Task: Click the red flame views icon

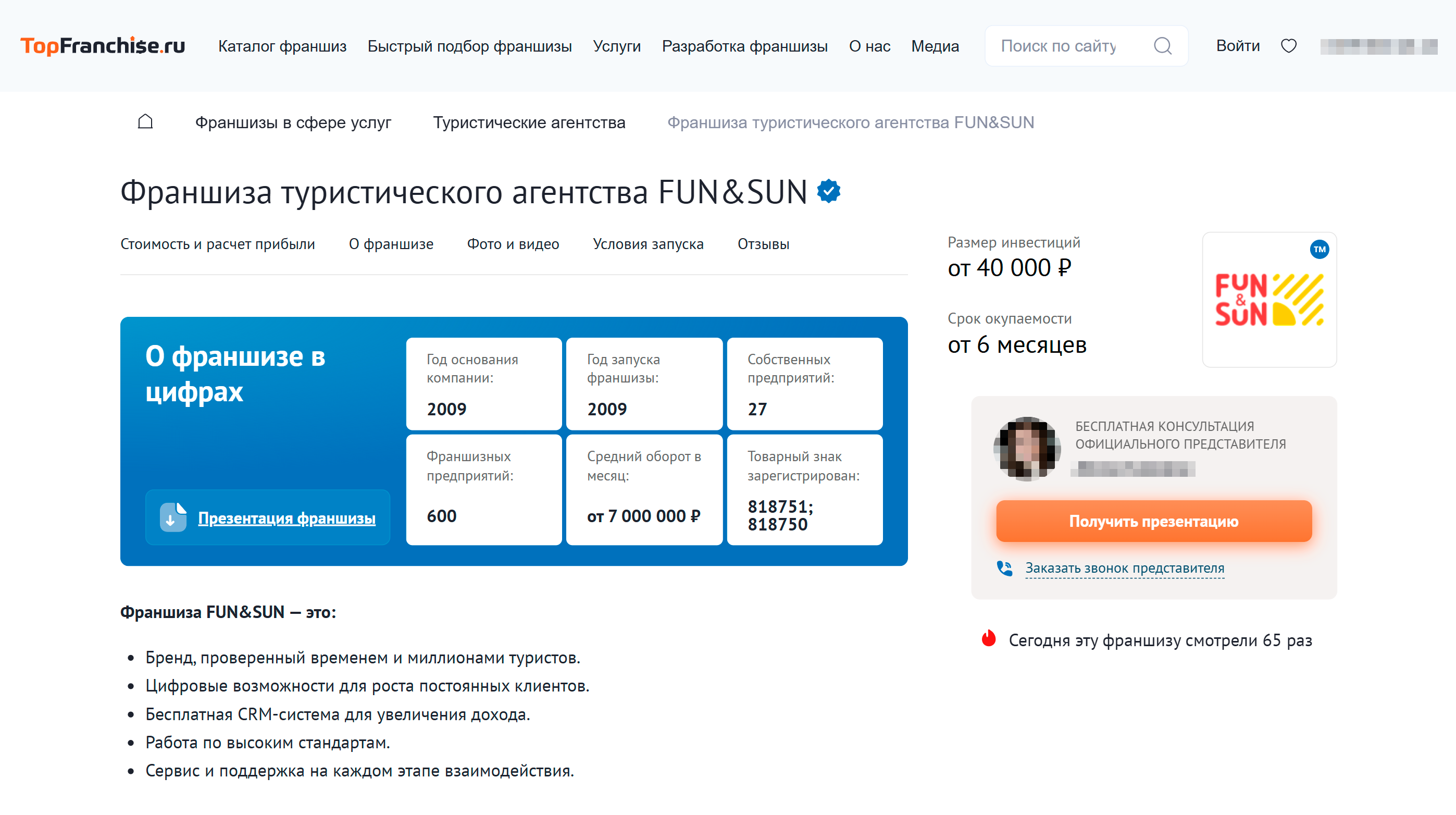Action: click(x=989, y=638)
